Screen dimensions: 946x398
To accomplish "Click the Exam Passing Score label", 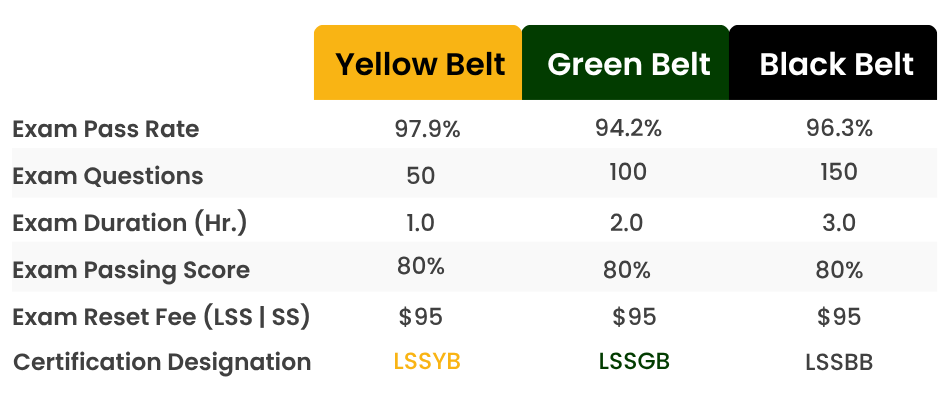I will [131, 270].
